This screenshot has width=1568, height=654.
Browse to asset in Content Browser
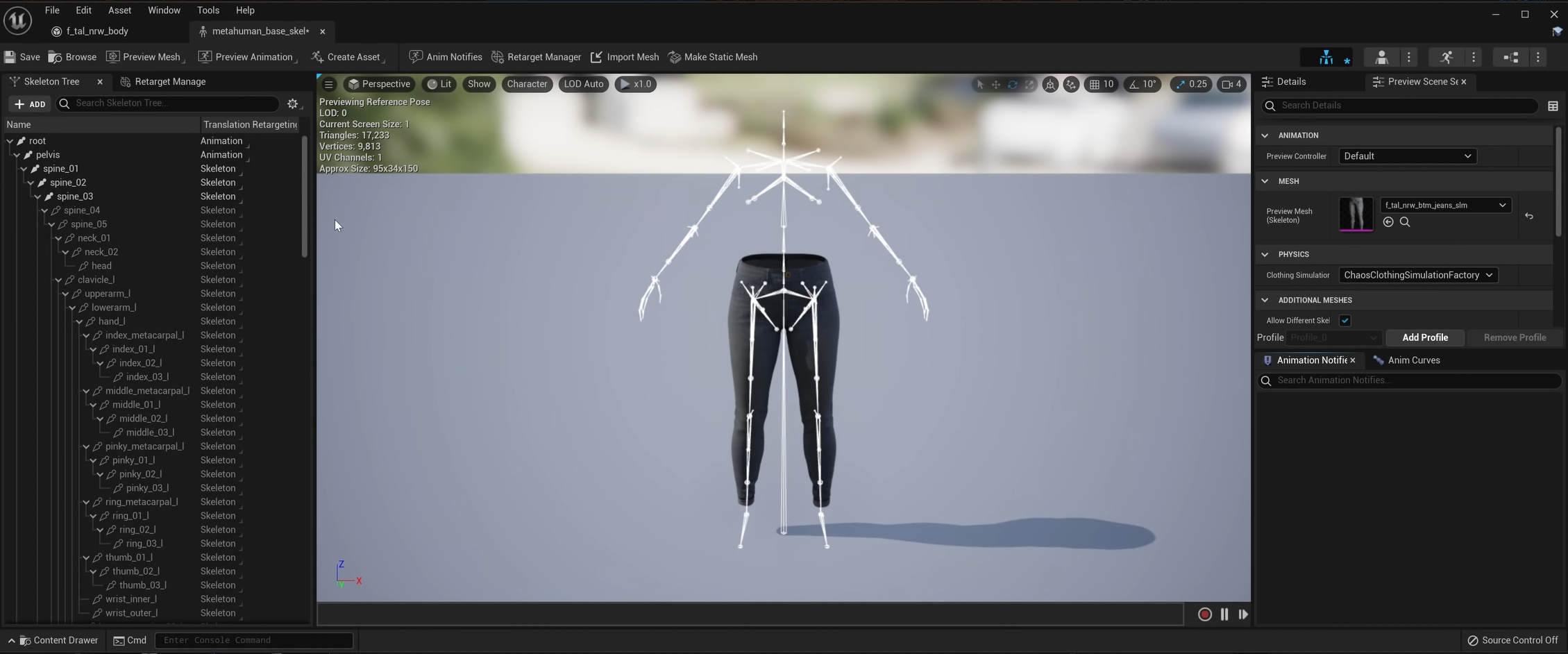tap(73, 57)
